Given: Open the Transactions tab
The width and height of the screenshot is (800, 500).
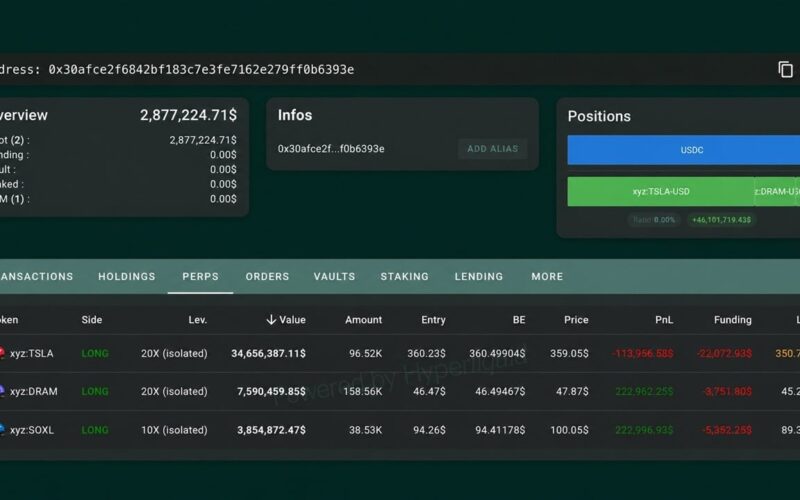Looking at the screenshot, I should [x=36, y=277].
